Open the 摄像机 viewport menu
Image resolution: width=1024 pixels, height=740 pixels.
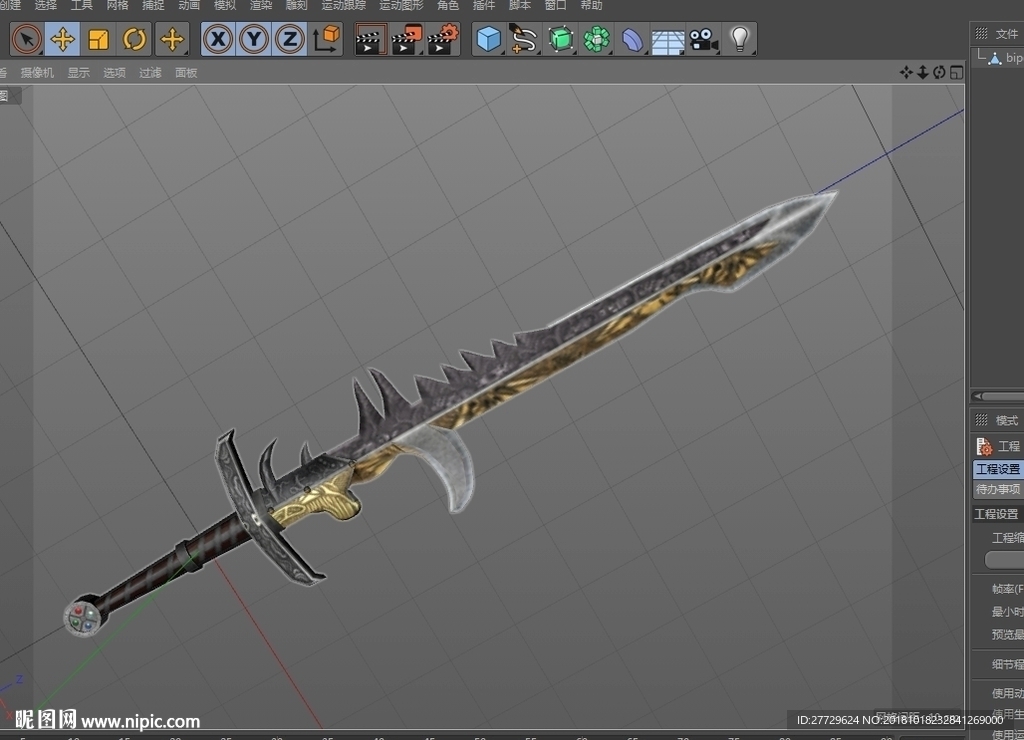tap(37, 72)
